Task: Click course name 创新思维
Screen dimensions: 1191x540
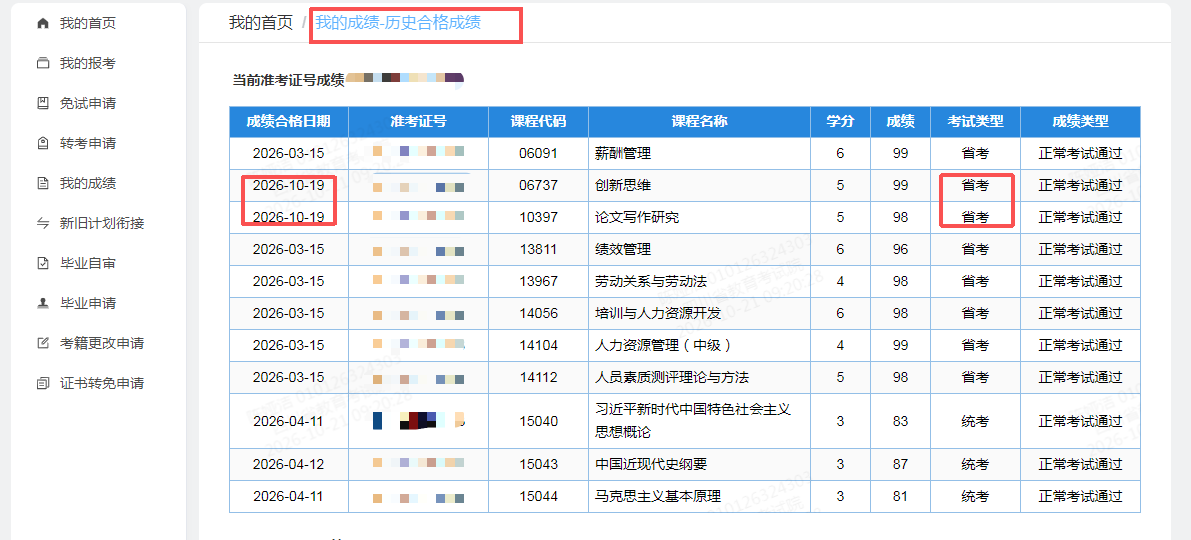Action: point(623,185)
